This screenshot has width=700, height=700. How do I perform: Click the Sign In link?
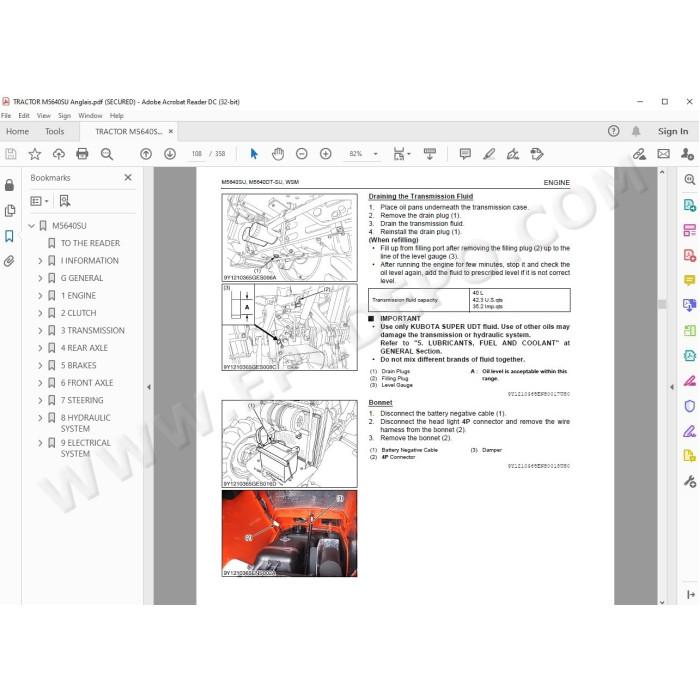[x=673, y=131]
